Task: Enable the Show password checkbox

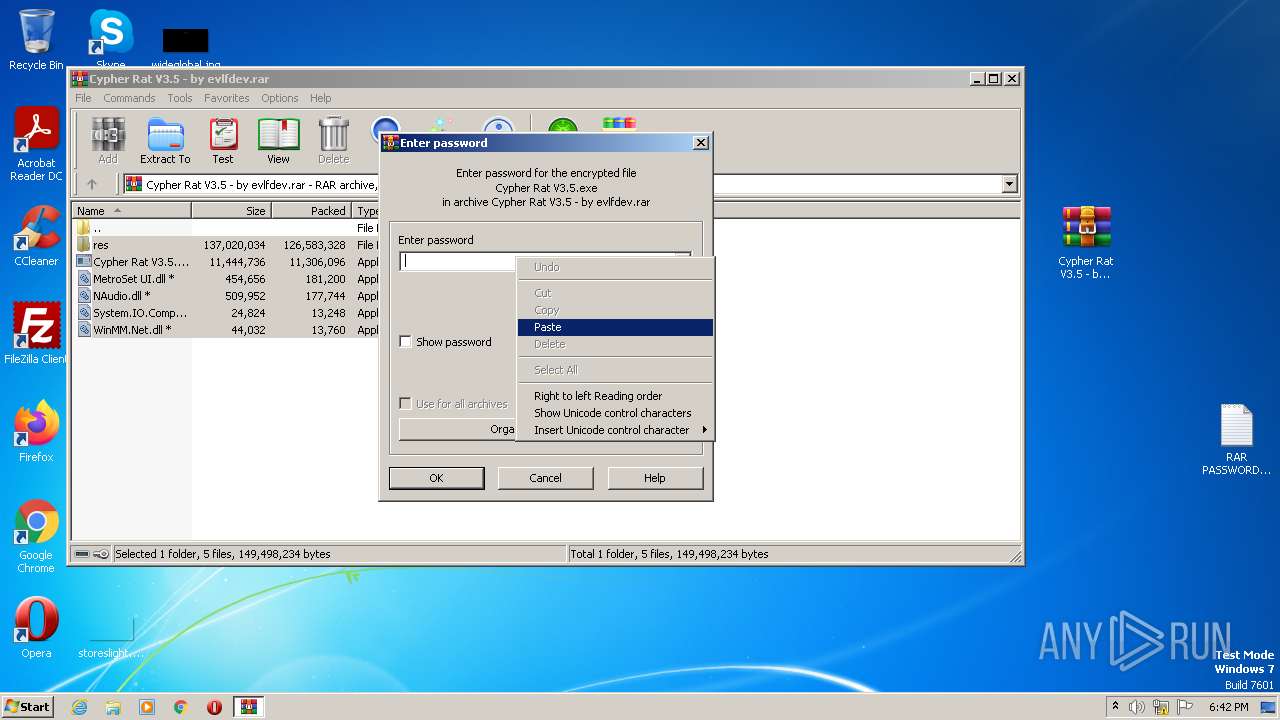Action: (x=405, y=342)
